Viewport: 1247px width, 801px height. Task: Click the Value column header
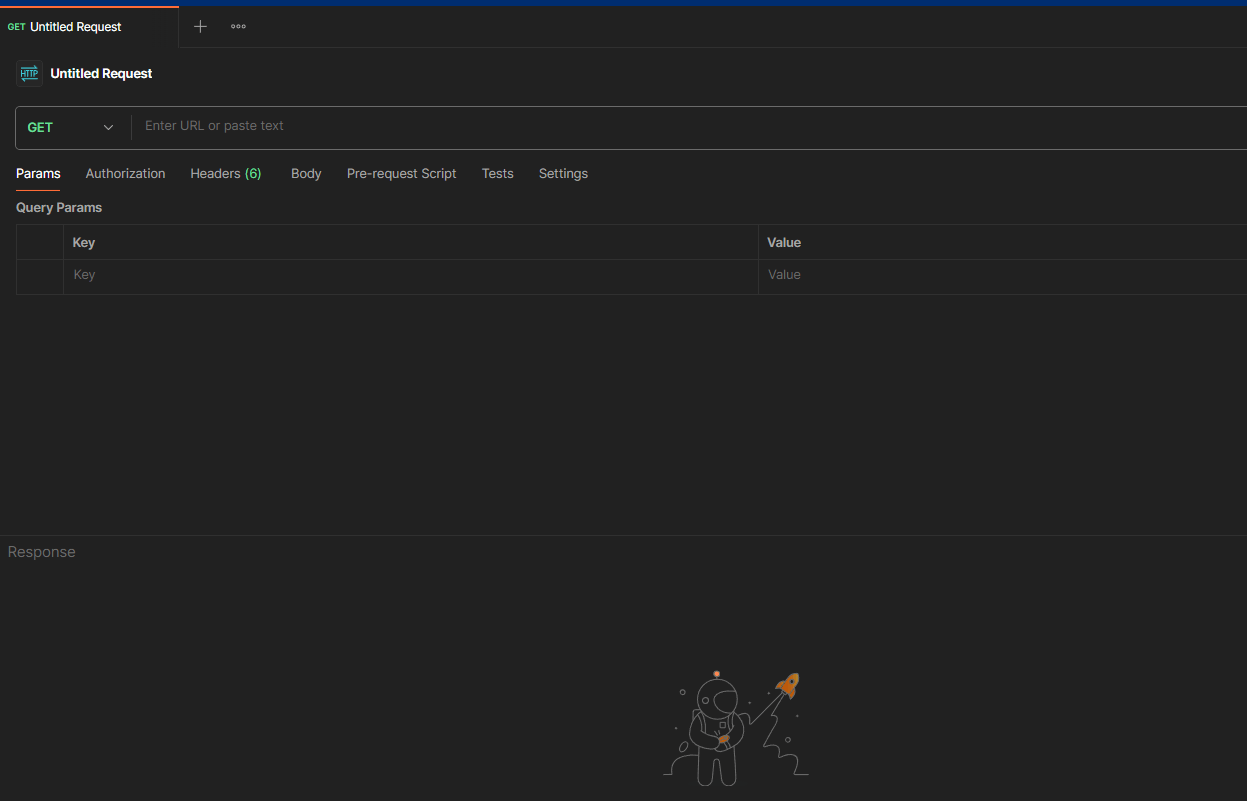[784, 242]
